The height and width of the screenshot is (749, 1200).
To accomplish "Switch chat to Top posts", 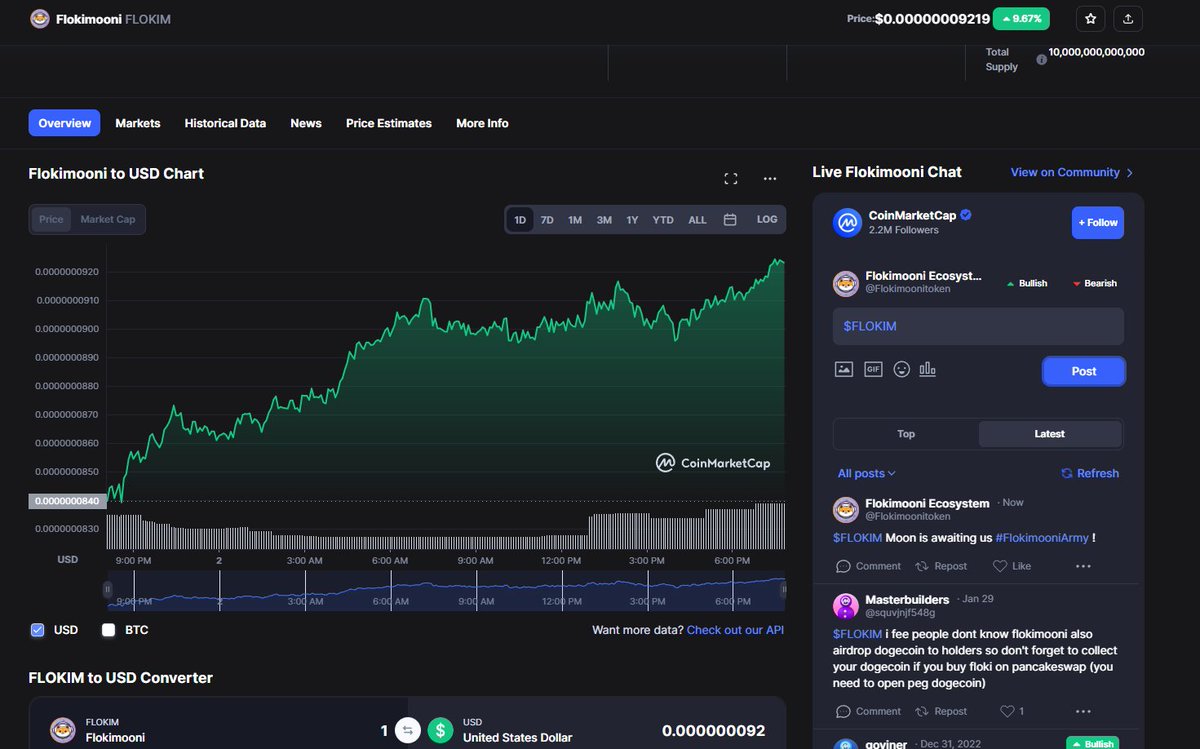I will [x=906, y=434].
